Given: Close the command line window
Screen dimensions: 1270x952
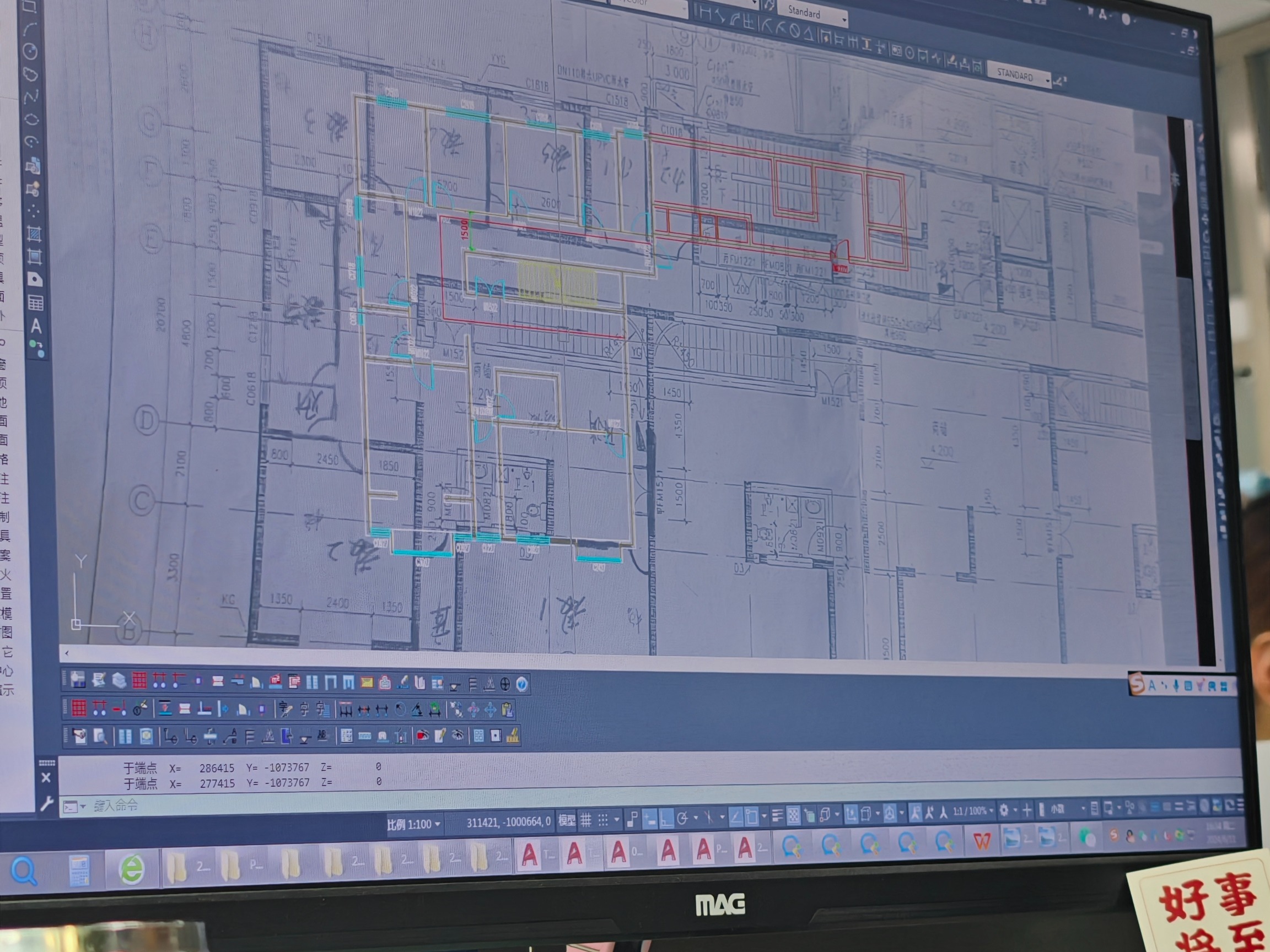Looking at the screenshot, I should pyautogui.click(x=46, y=777).
